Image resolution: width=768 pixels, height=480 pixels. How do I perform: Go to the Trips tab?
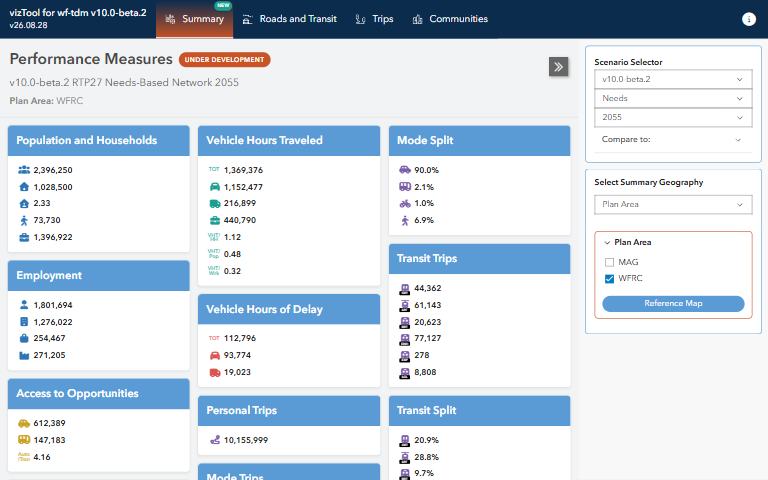(x=374, y=19)
